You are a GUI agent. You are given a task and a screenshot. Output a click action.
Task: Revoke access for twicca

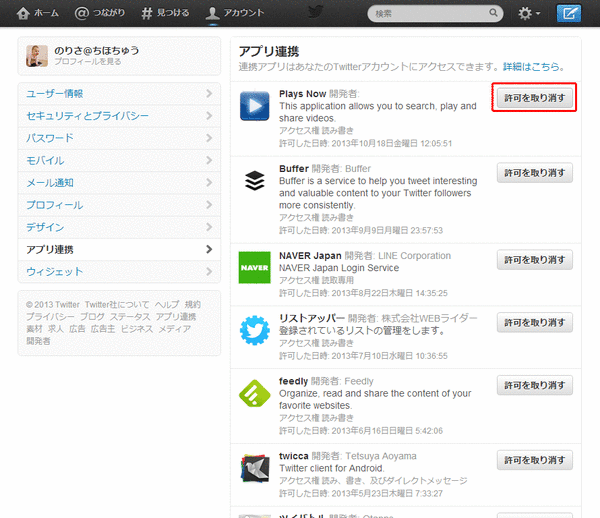pos(535,460)
